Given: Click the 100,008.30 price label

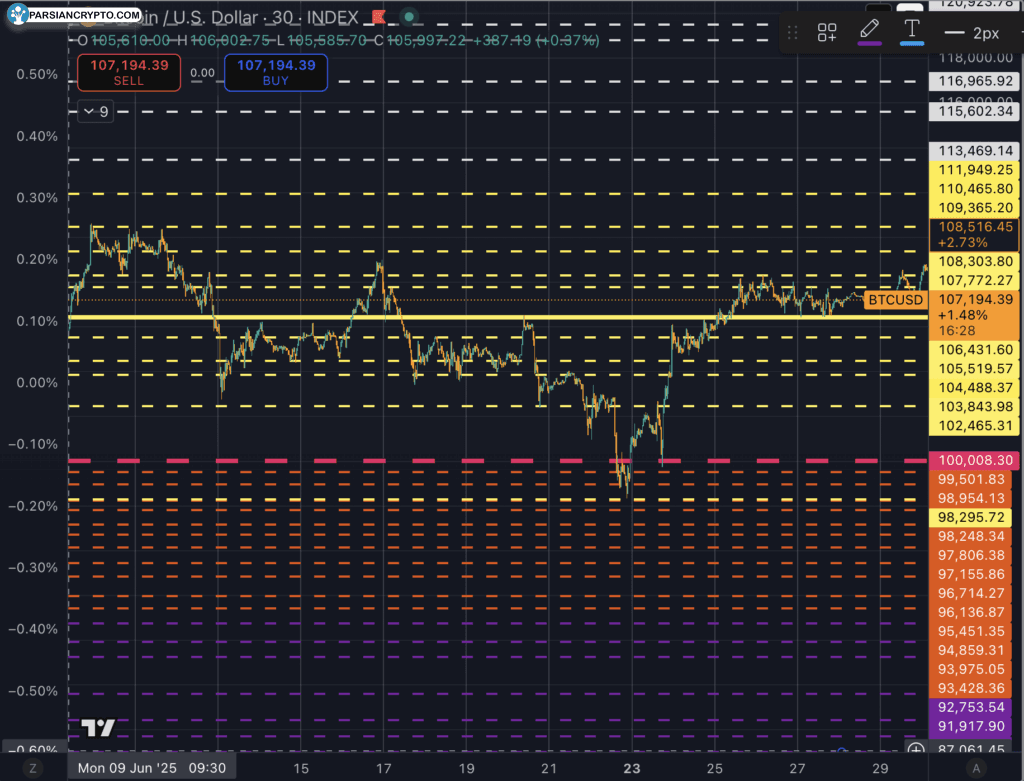Looking at the screenshot, I should [974, 460].
